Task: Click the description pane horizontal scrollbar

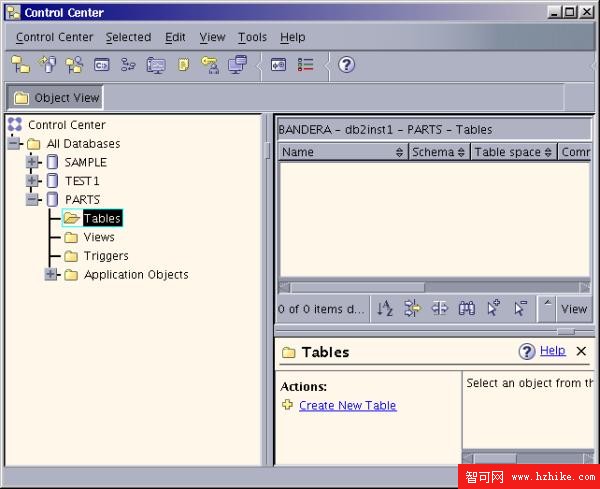Action: coord(495,458)
